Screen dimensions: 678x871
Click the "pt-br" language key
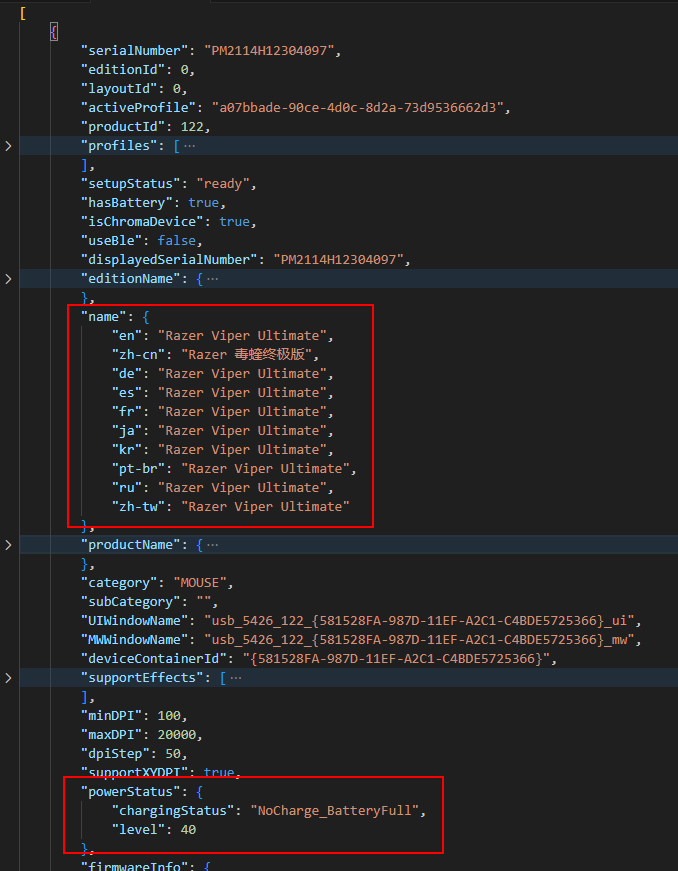[x=139, y=469]
